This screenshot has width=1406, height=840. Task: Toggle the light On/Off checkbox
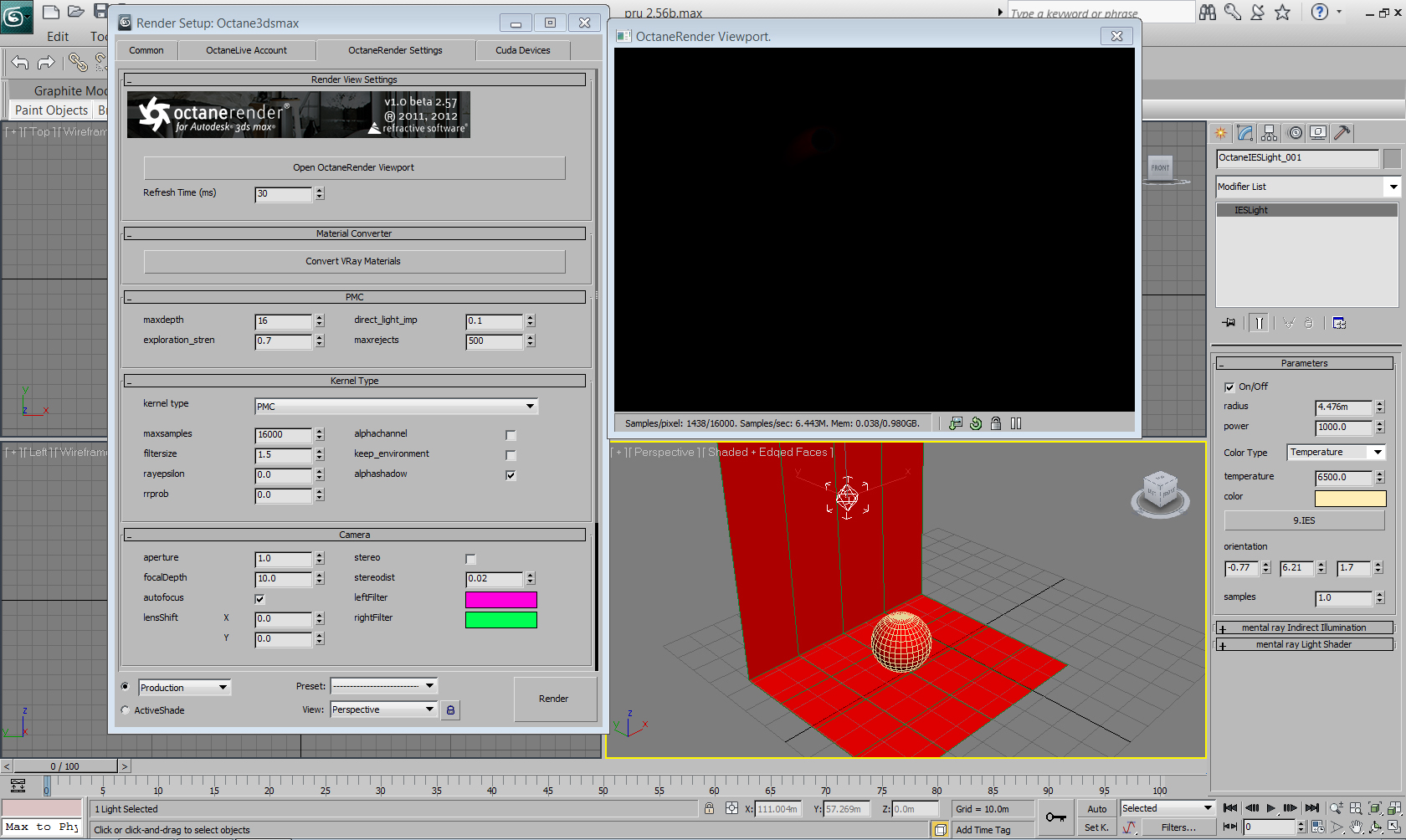pyautogui.click(x=1229, y=387)
